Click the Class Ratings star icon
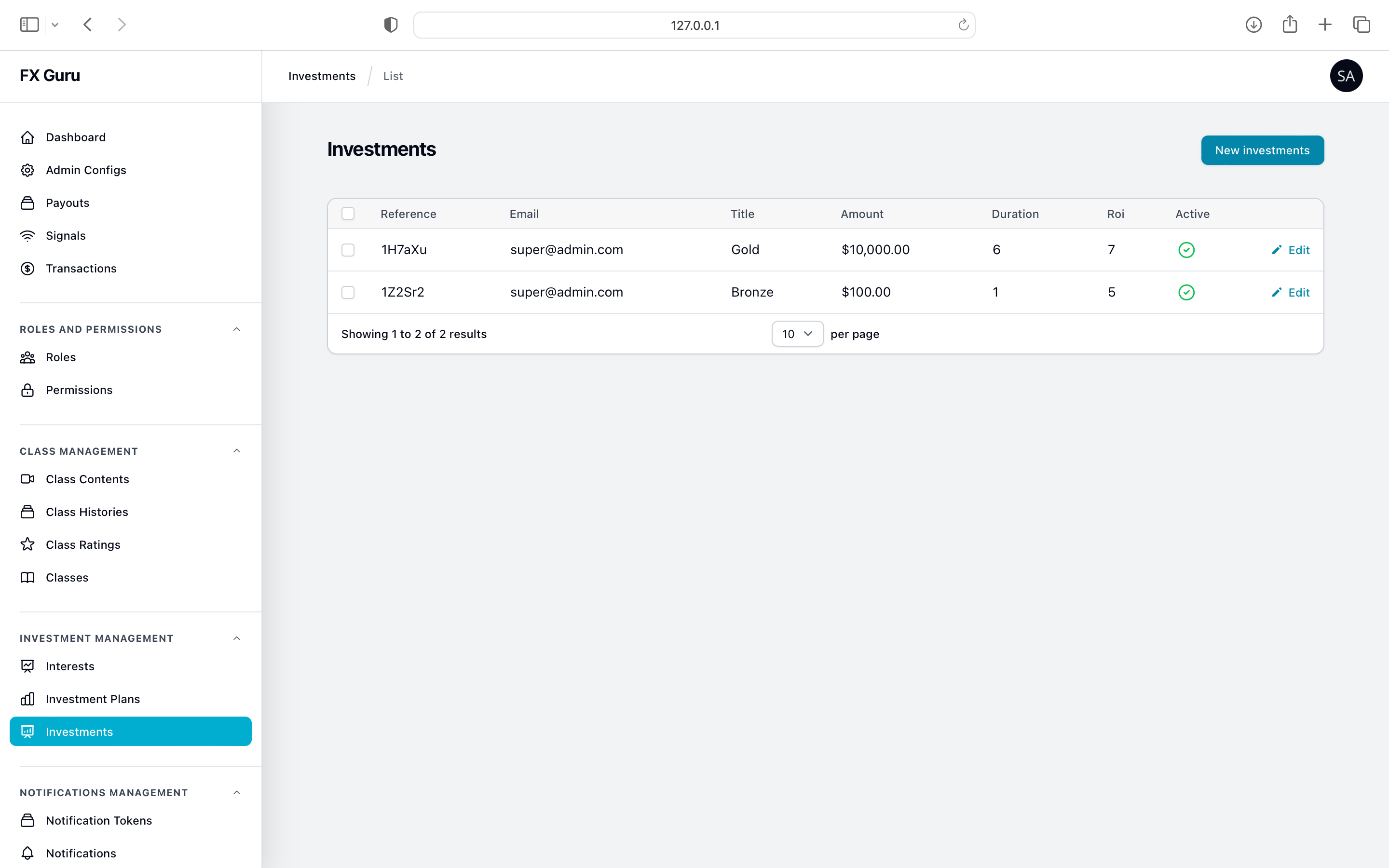 coord(27,545)
